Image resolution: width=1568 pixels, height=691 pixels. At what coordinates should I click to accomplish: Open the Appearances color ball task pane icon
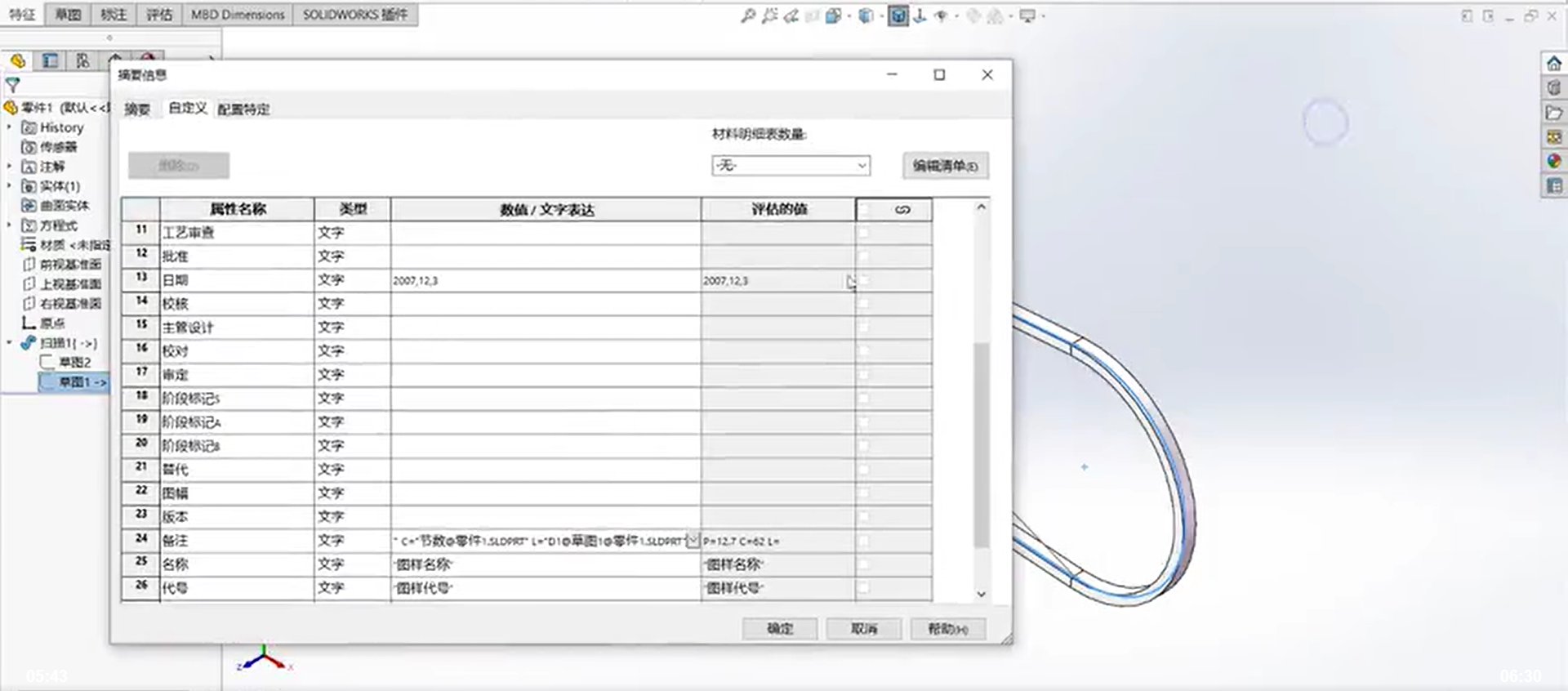[x=1553, y=162]
